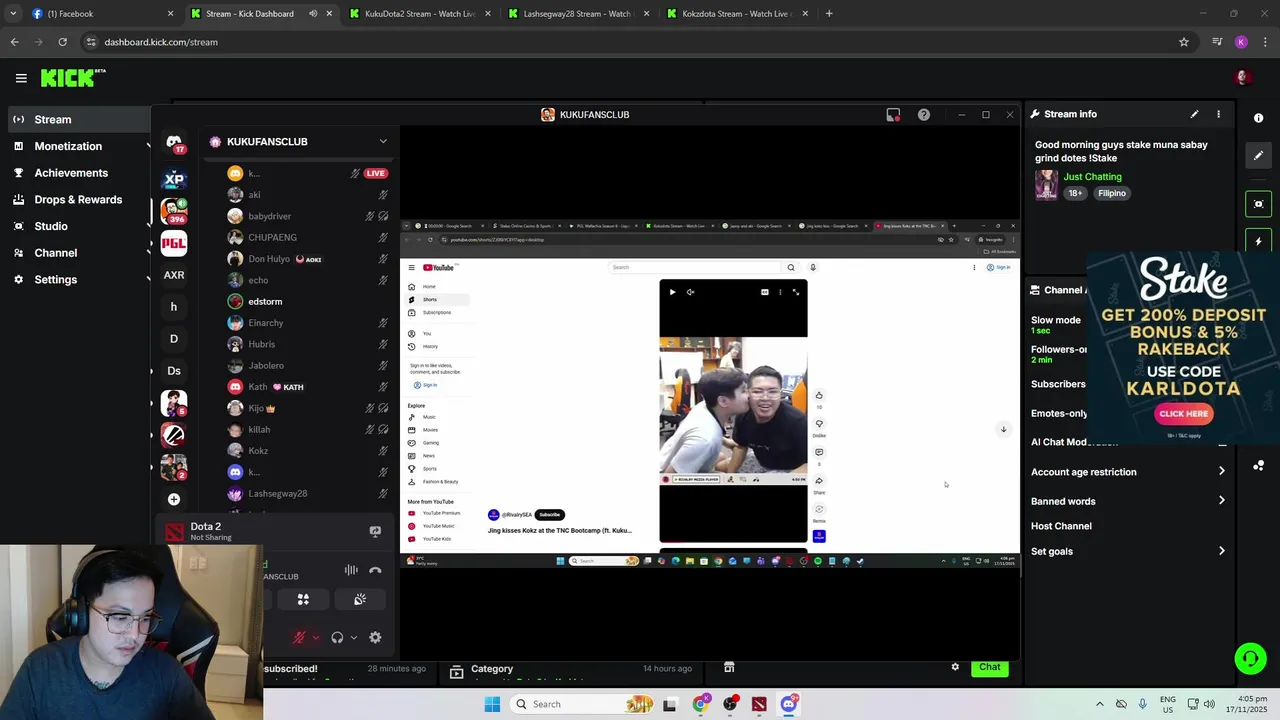Click the Stake ad CLICK HERE button
The height and width of the screenshot is (720, 1280).
pos(1184,414)
